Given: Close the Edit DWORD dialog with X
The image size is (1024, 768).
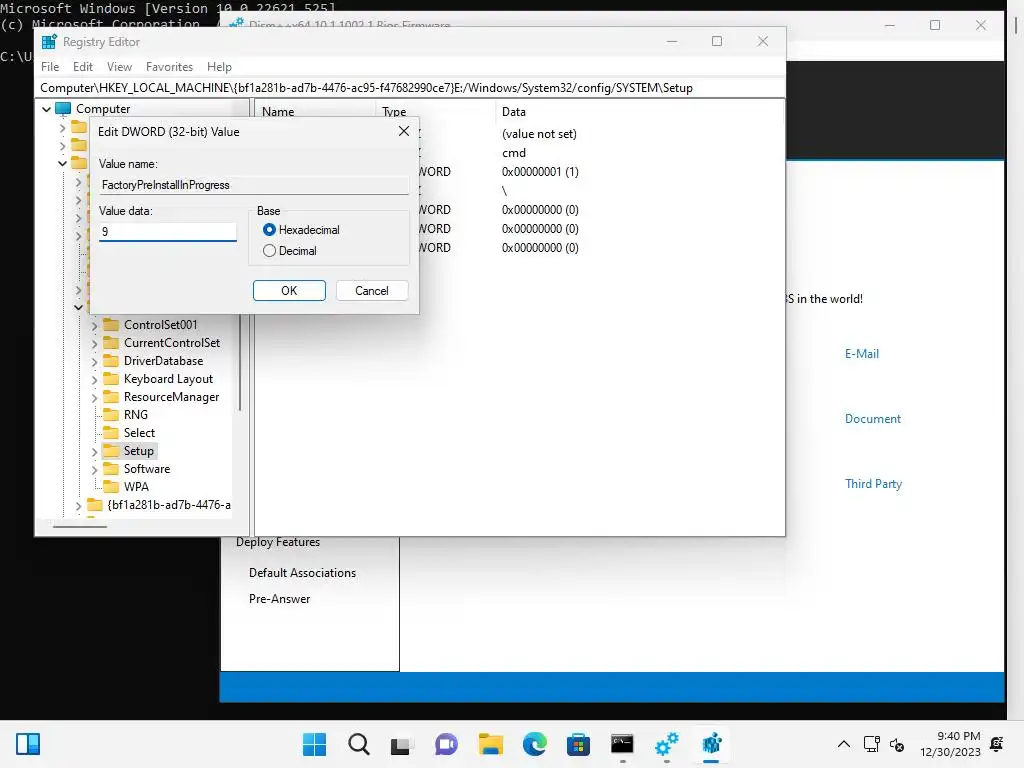Looking at the screenshot, I should tap(404, 131).
